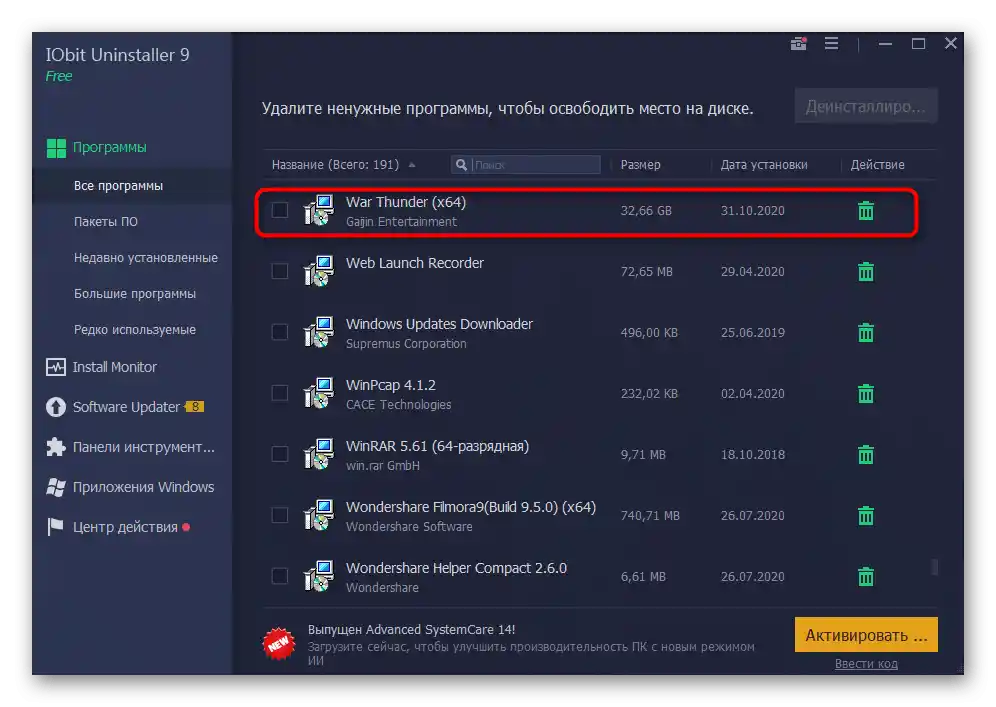Viewport: 996px width, 707px height.
Task: Click the trash icon for WinPcap 4.1.2
Action: point(866,393)
